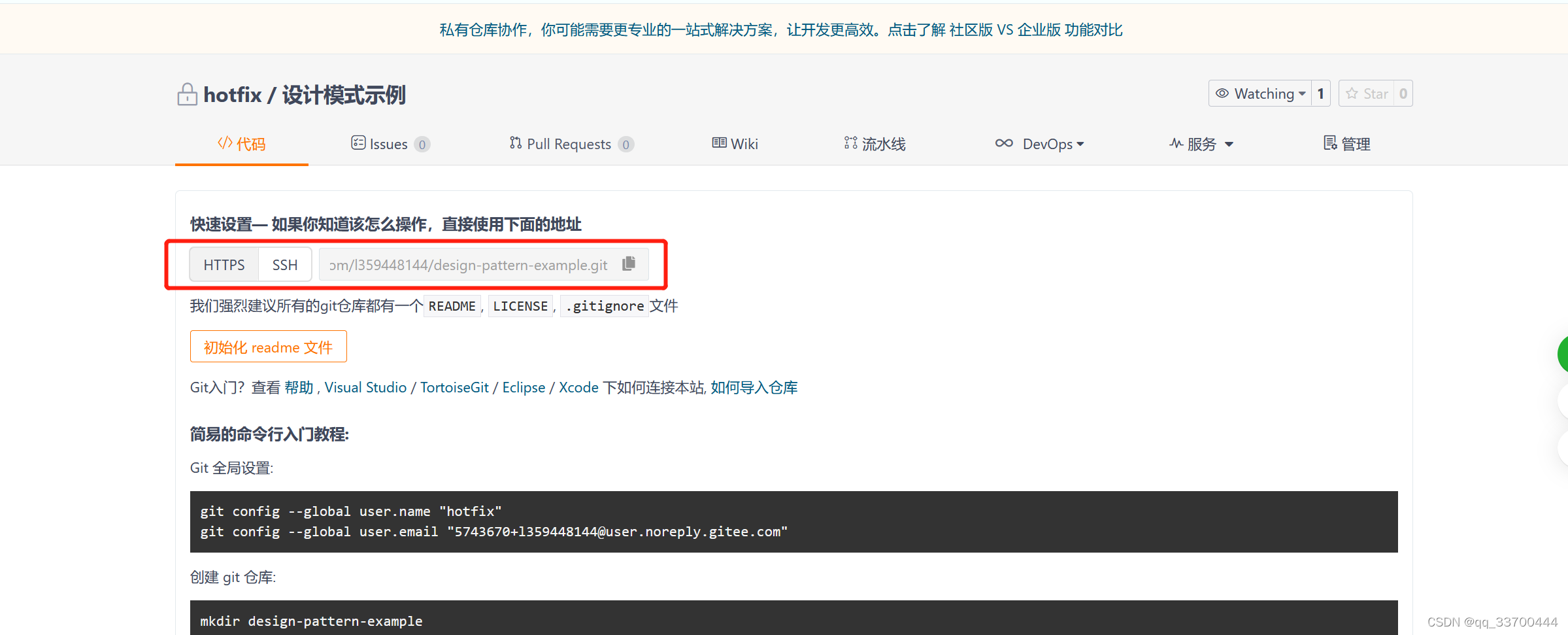Switch to the 代码 tab

242,144
